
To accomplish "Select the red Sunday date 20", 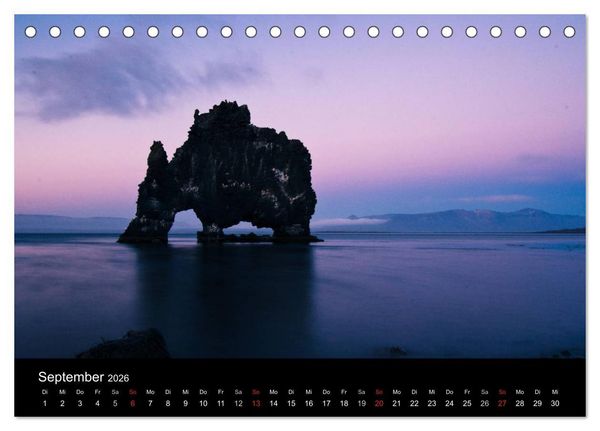I will [379, 403].
